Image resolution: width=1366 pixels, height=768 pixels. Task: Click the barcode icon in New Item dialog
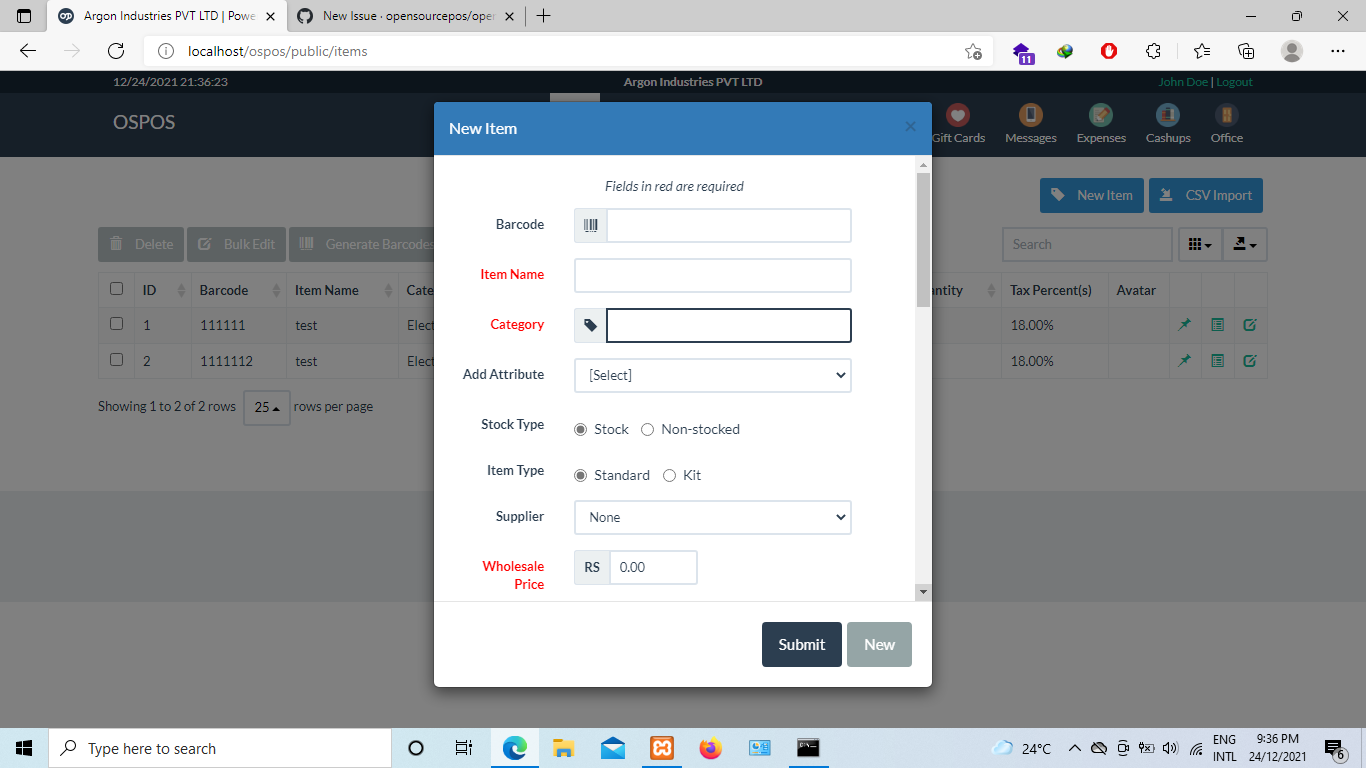(589, 225)
